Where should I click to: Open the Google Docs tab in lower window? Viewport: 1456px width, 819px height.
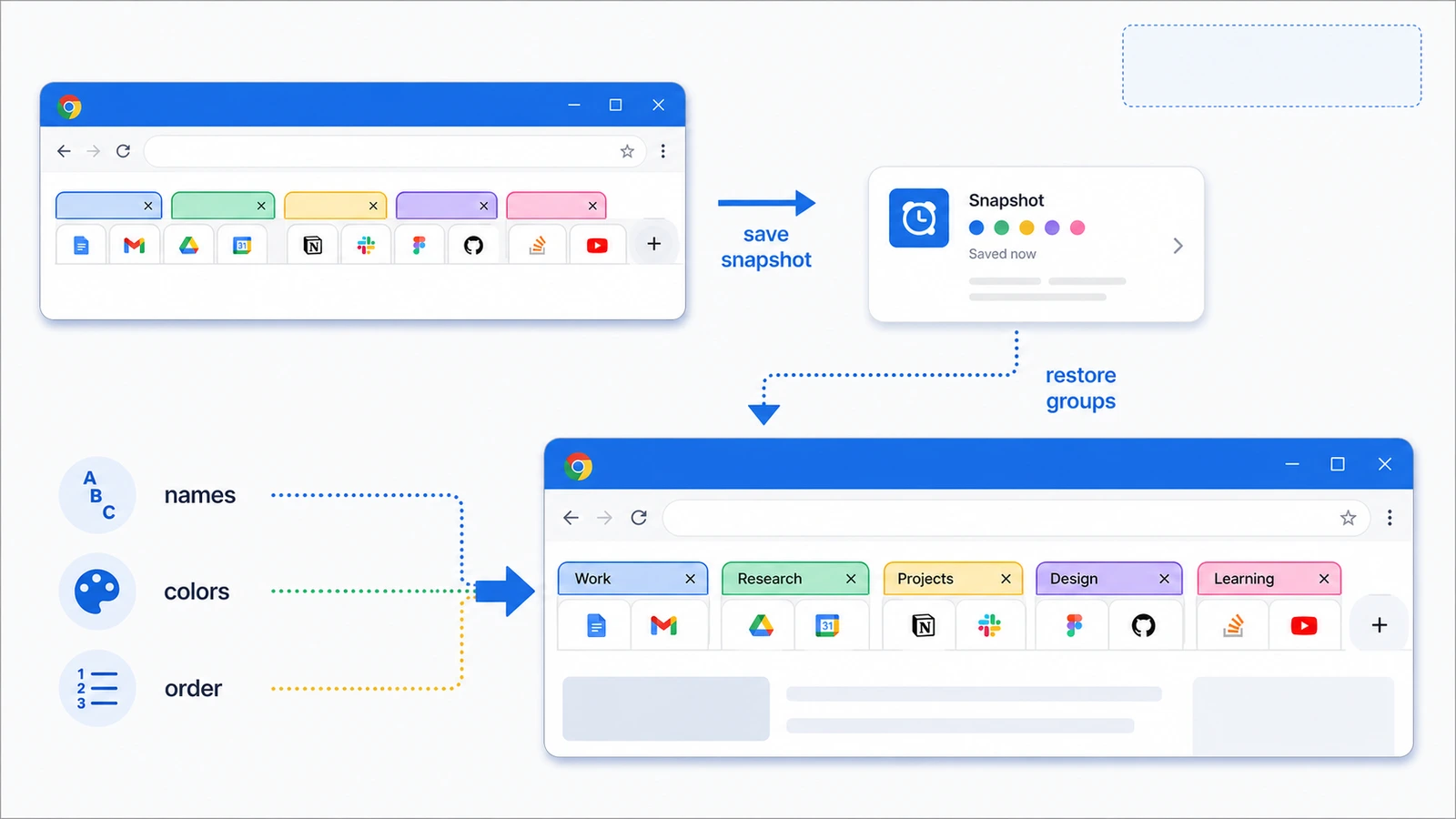(x=596, y=626)
